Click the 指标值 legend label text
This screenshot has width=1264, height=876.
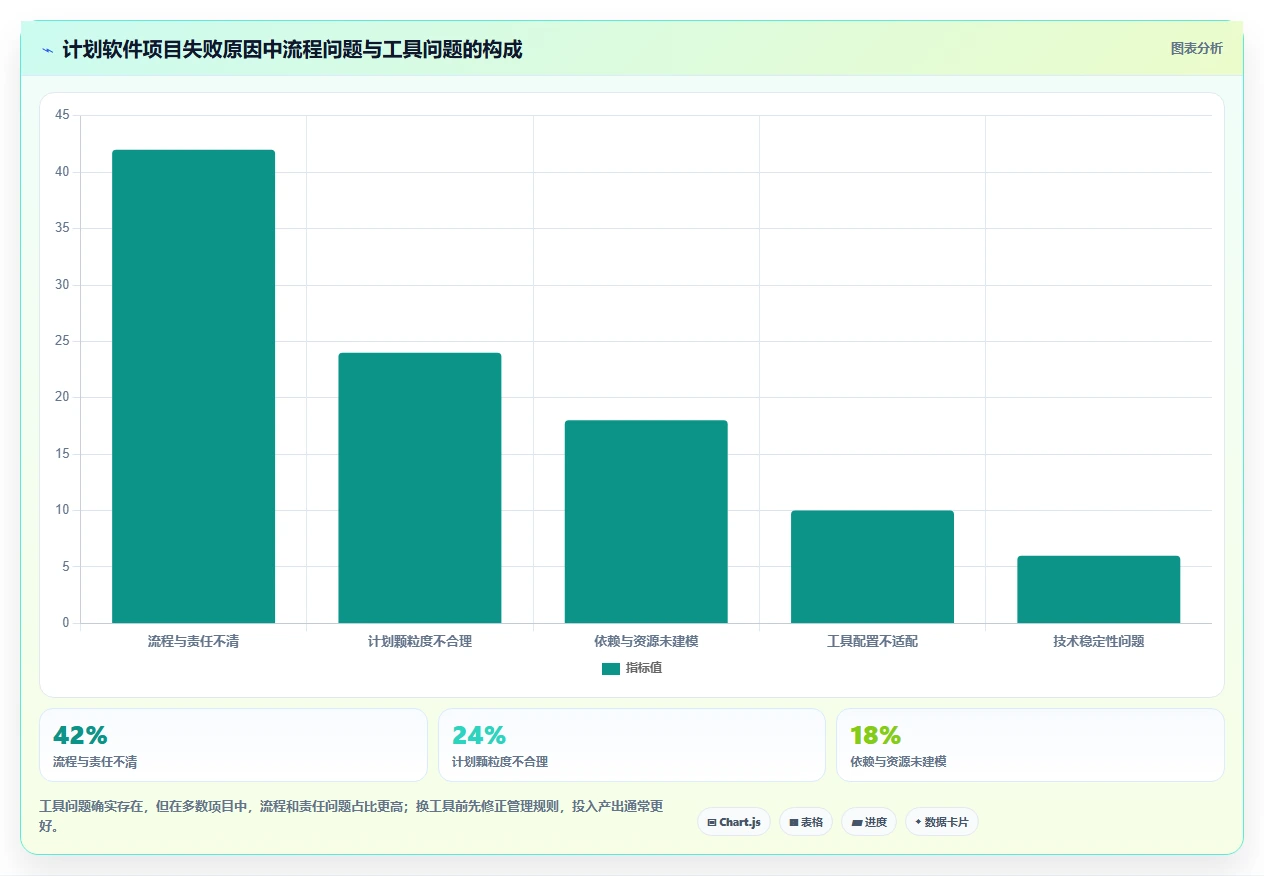644,669
